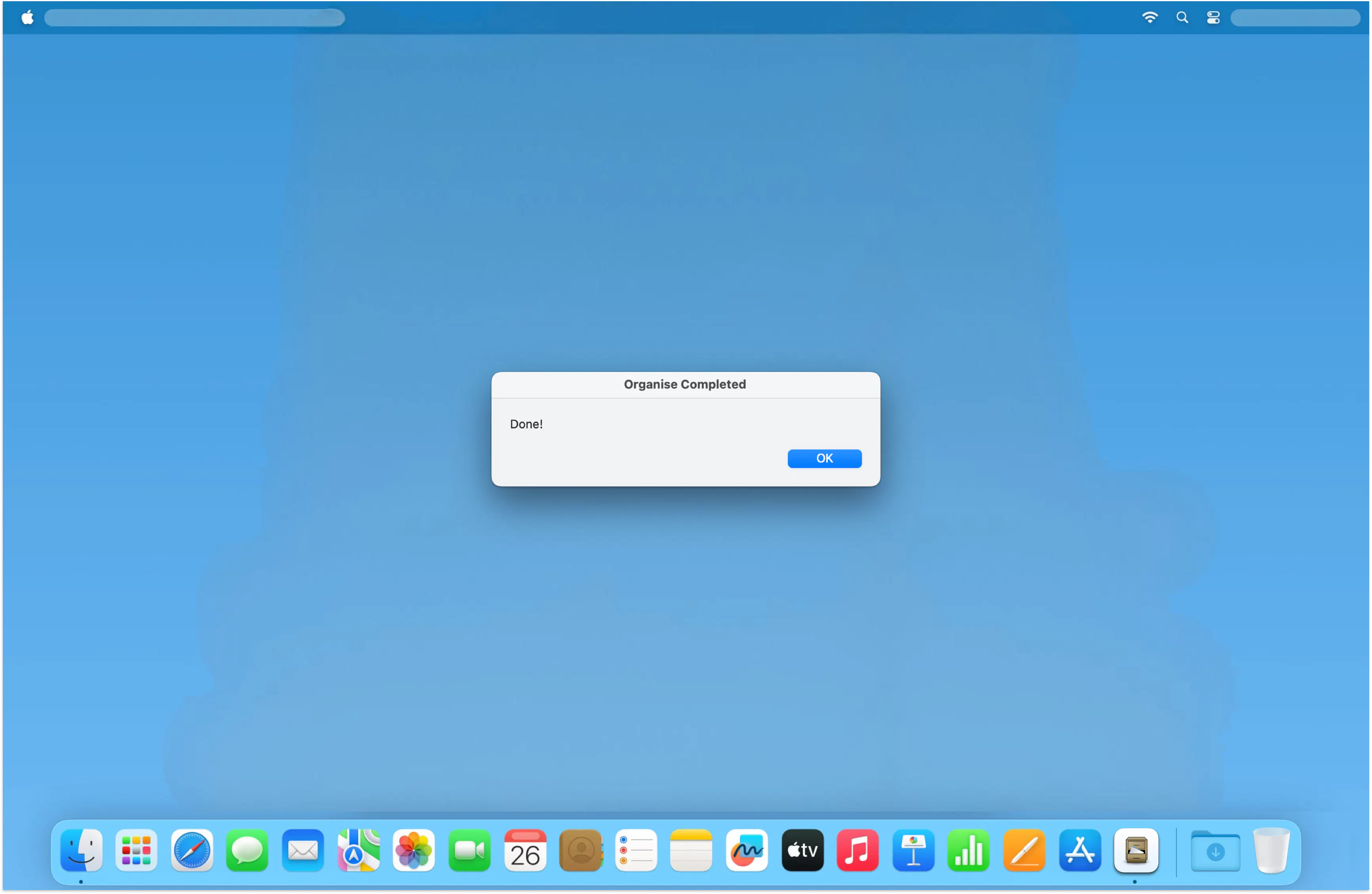Open Control Center in the menu bar
This screenshot has width=1372, height=894.
pos(1213,18)
